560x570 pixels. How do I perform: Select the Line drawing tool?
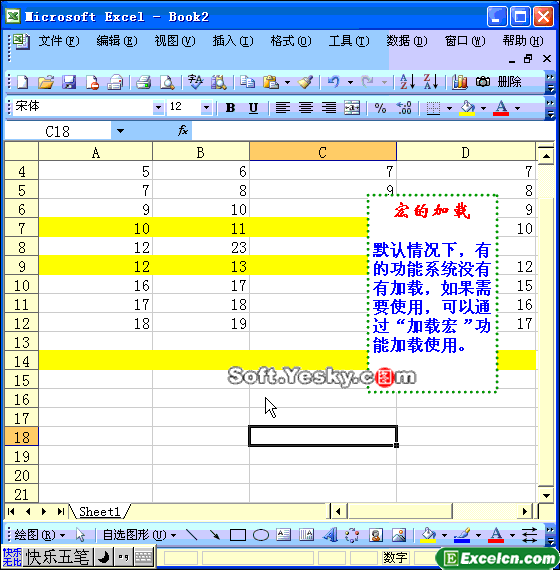pos(191,535)
